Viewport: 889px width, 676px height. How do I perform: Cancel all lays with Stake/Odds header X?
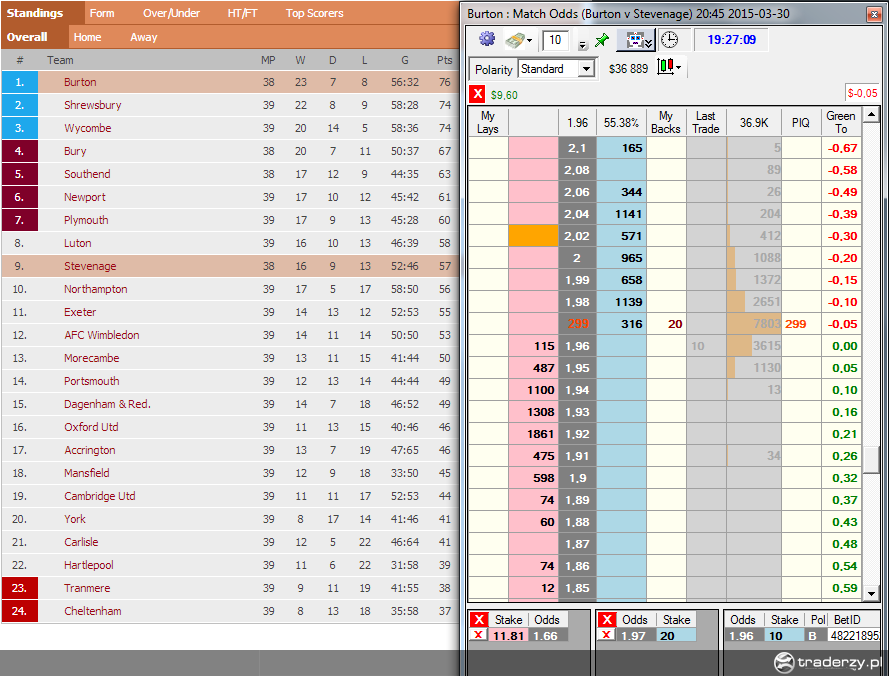pos(479,619)
